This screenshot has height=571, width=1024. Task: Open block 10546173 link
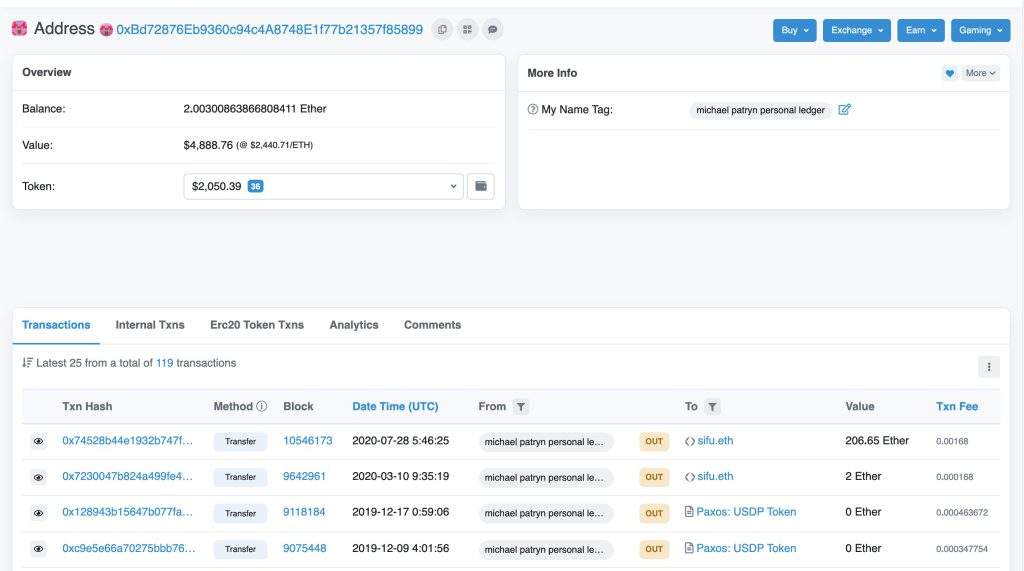(x=308, y=440)
